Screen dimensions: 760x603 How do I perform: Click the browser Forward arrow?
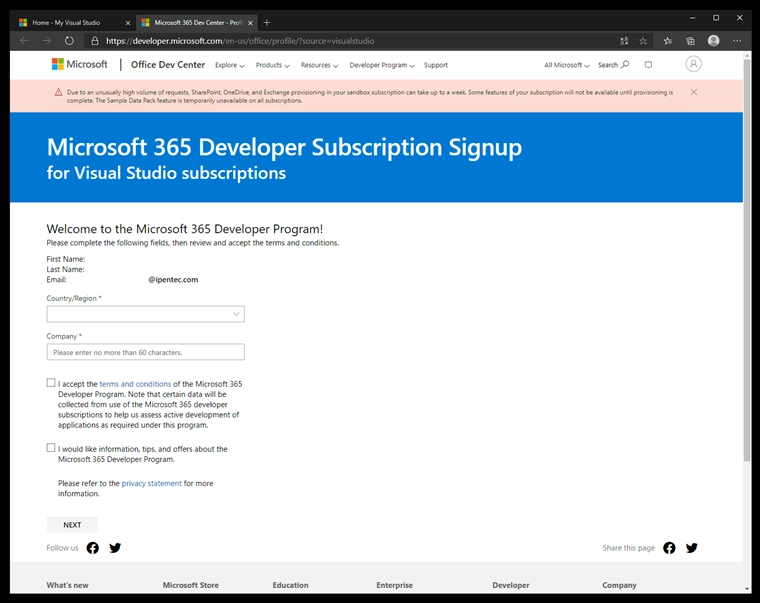[x=47, y=41]
